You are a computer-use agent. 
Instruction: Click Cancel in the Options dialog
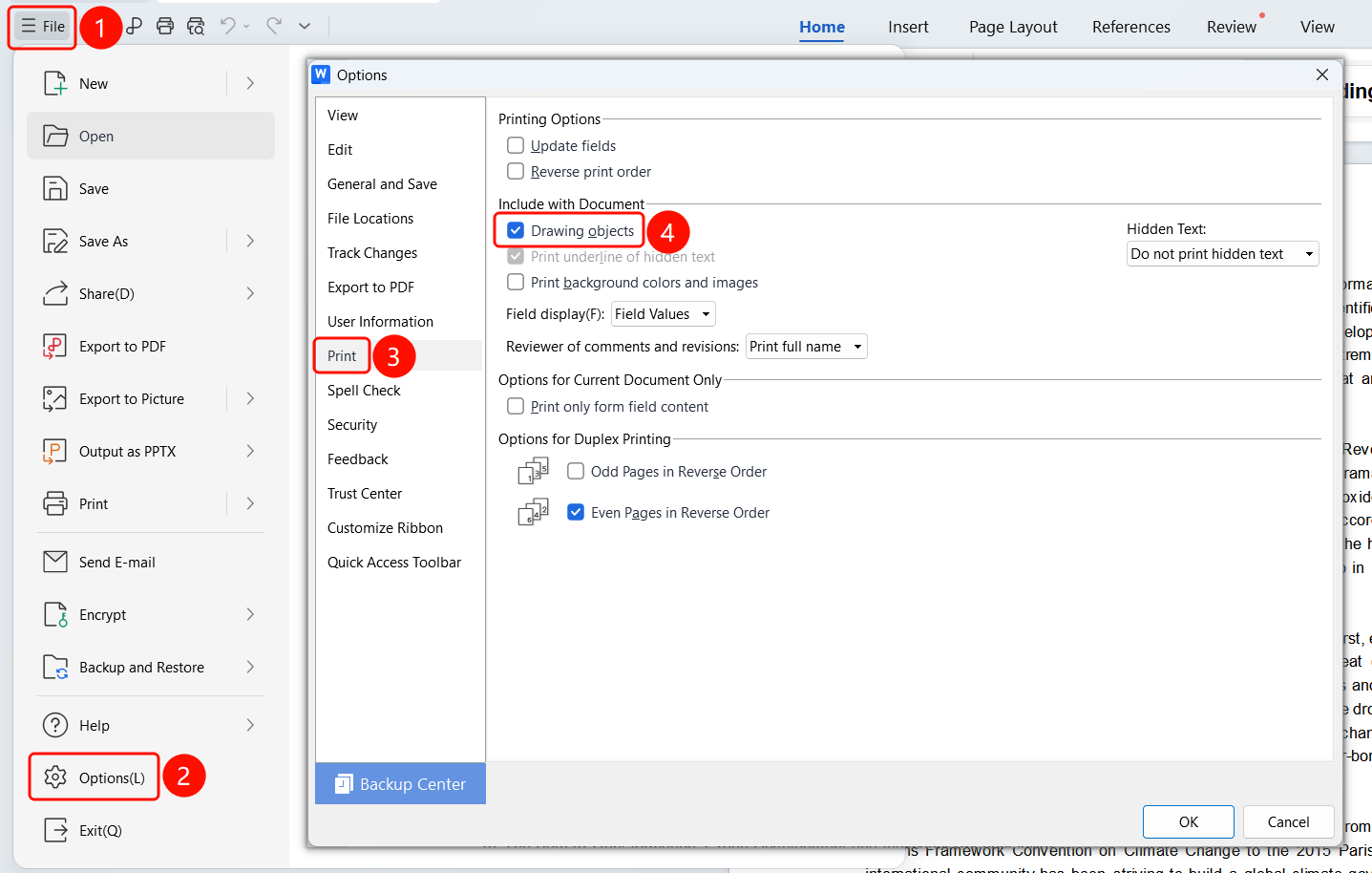(x=1288, y=821)
